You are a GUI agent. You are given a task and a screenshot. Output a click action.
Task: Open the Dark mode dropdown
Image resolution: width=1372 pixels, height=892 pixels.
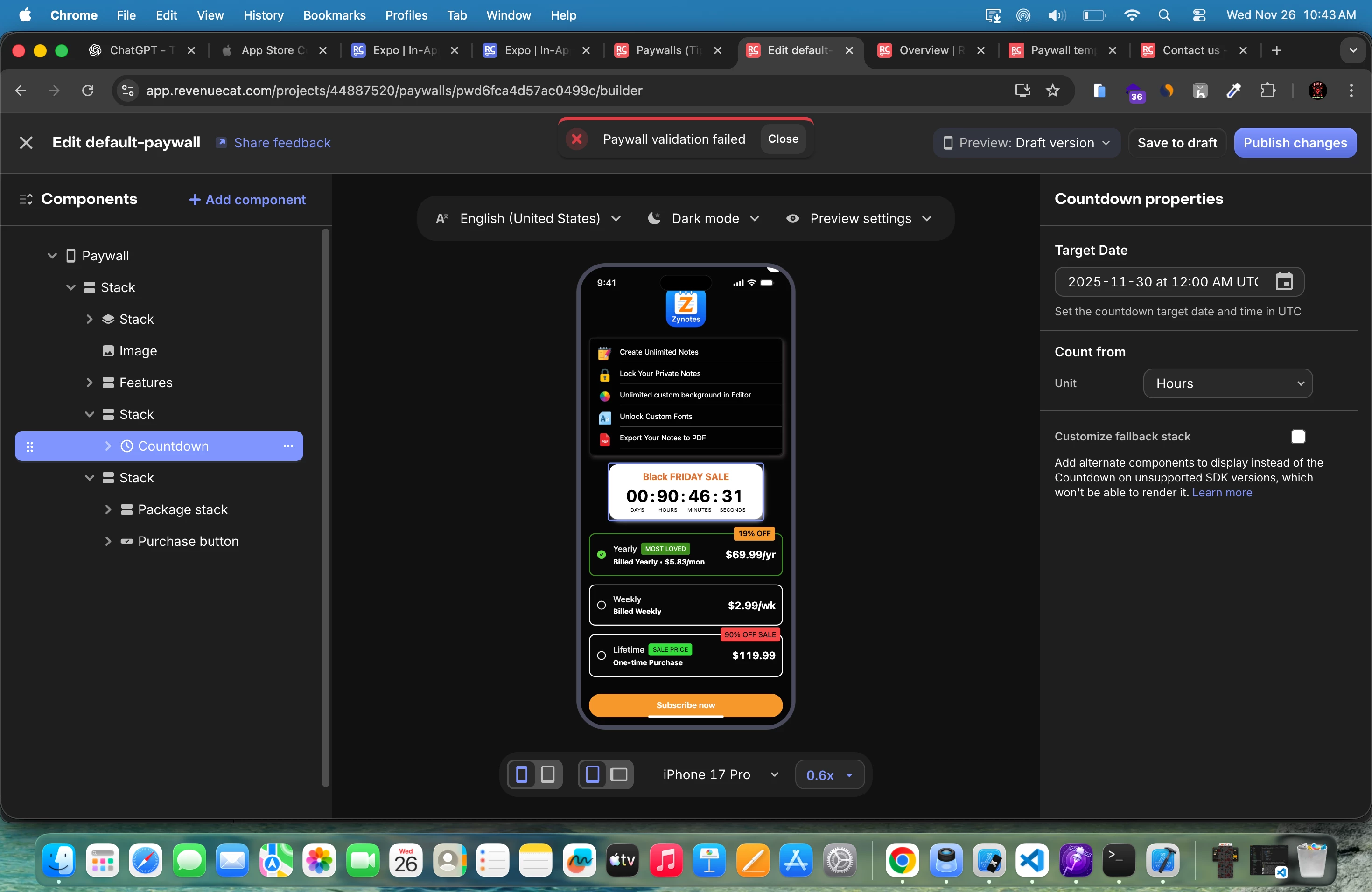(x=705, y=218)
